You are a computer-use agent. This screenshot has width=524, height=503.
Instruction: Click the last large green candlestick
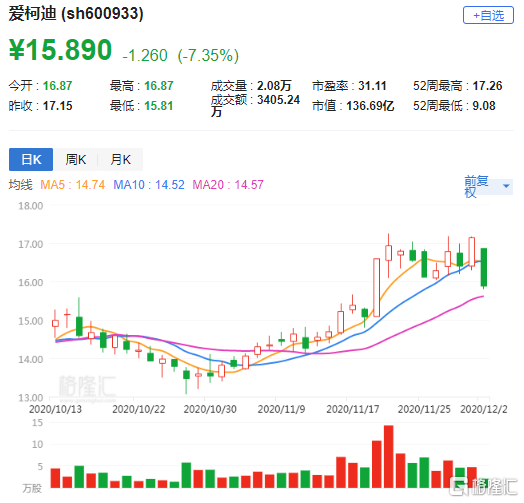coord(484,267)
